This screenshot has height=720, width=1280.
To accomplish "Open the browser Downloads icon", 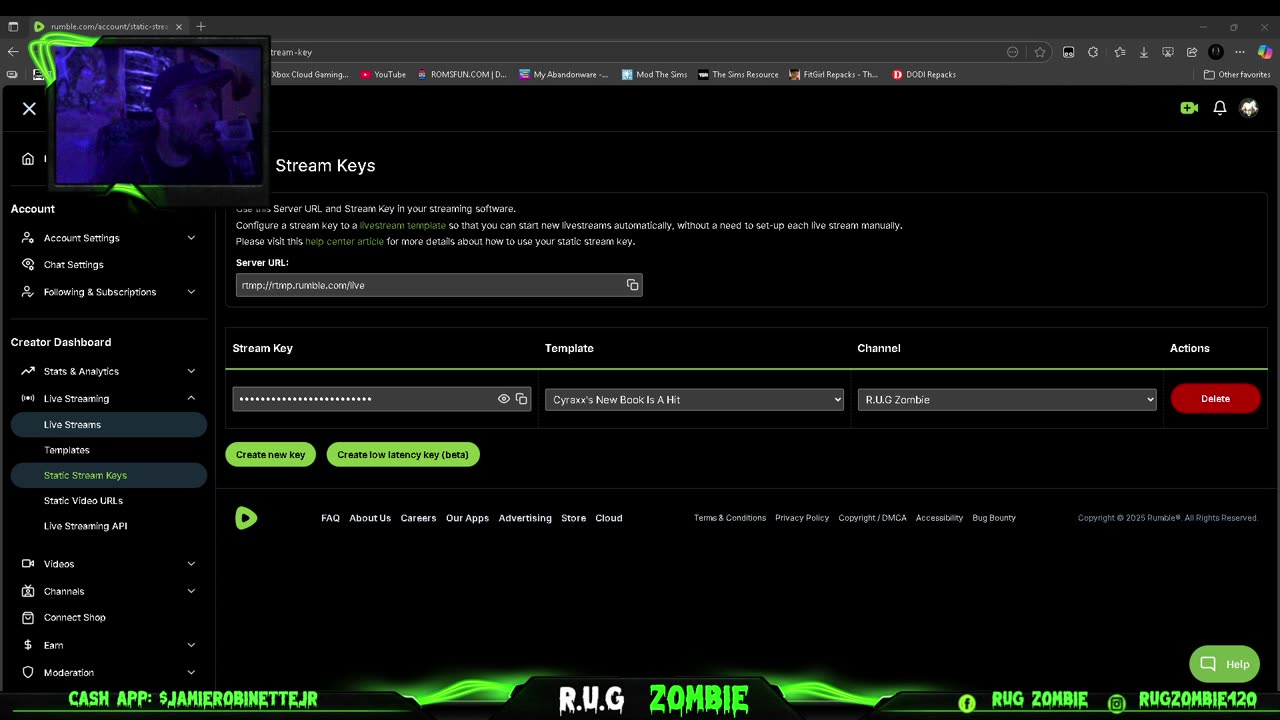I will [1143, 52].
